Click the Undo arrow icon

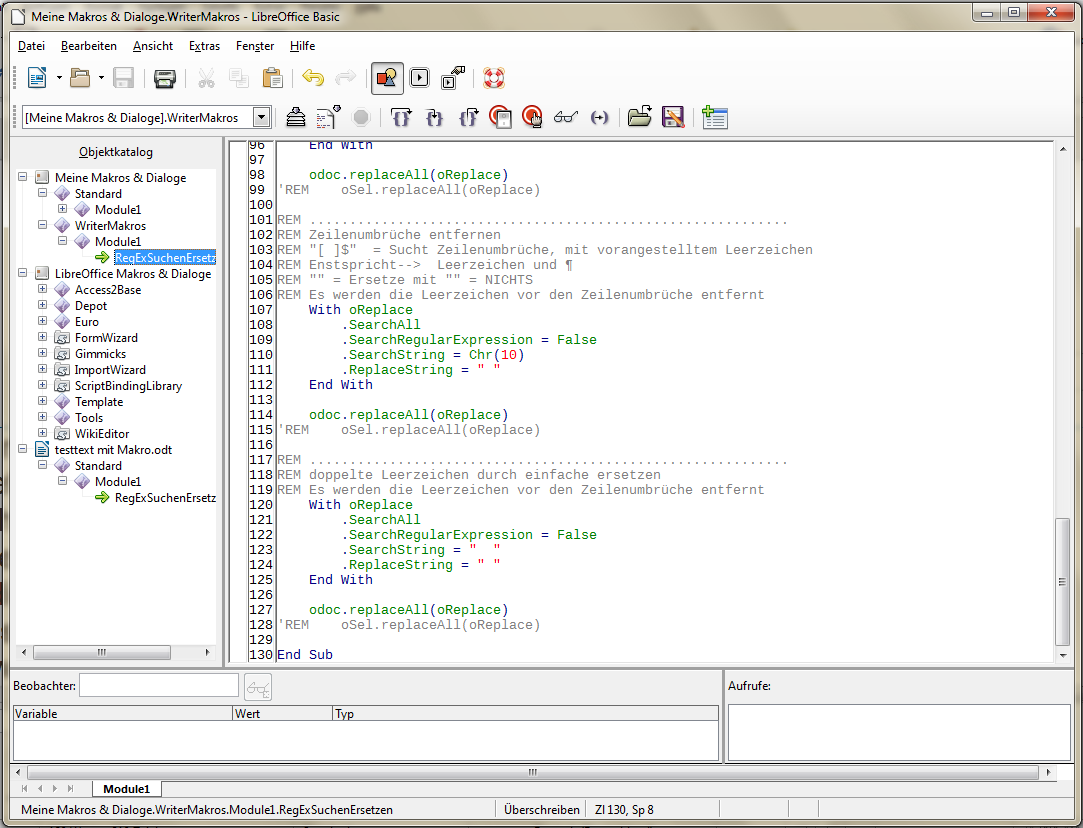point(313,78)
